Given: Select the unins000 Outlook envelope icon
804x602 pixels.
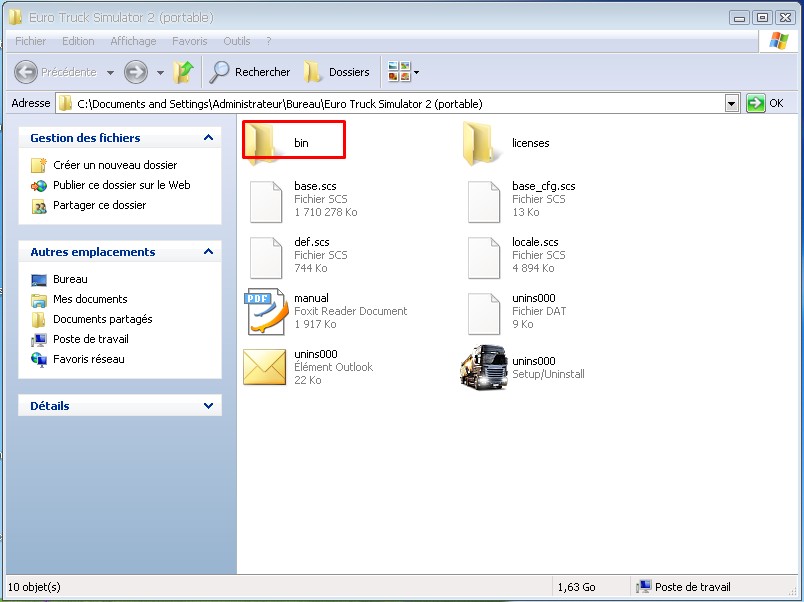Looking at the screenshot, I should [265, 367].
